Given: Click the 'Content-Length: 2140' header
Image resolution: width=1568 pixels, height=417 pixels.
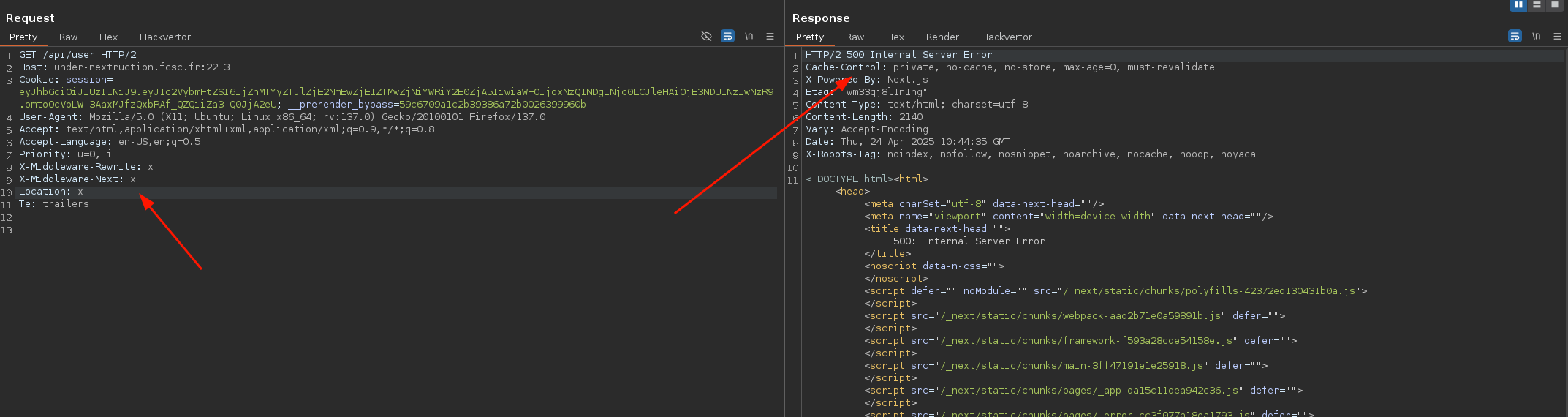Looking at the screenshot, I should pos(864,117).
